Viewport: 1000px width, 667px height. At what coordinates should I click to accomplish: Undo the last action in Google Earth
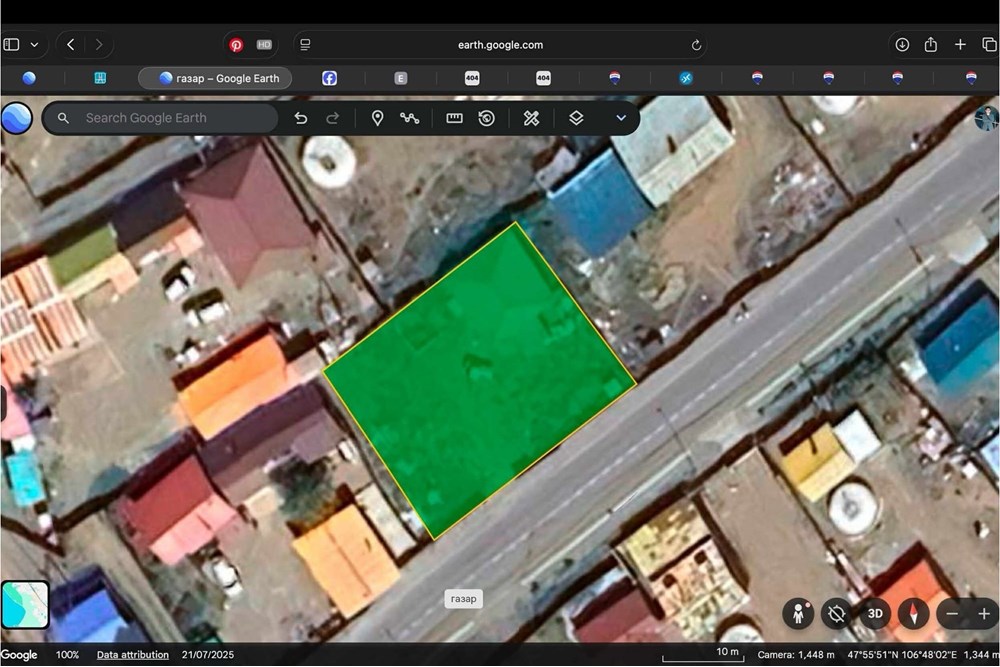(300, 118)
